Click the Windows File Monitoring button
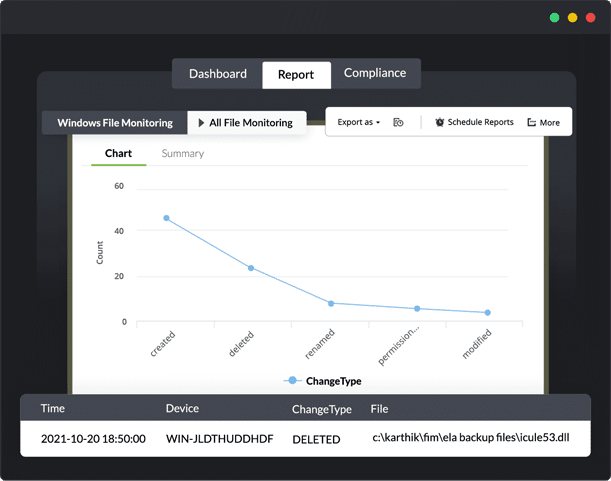 115,123
